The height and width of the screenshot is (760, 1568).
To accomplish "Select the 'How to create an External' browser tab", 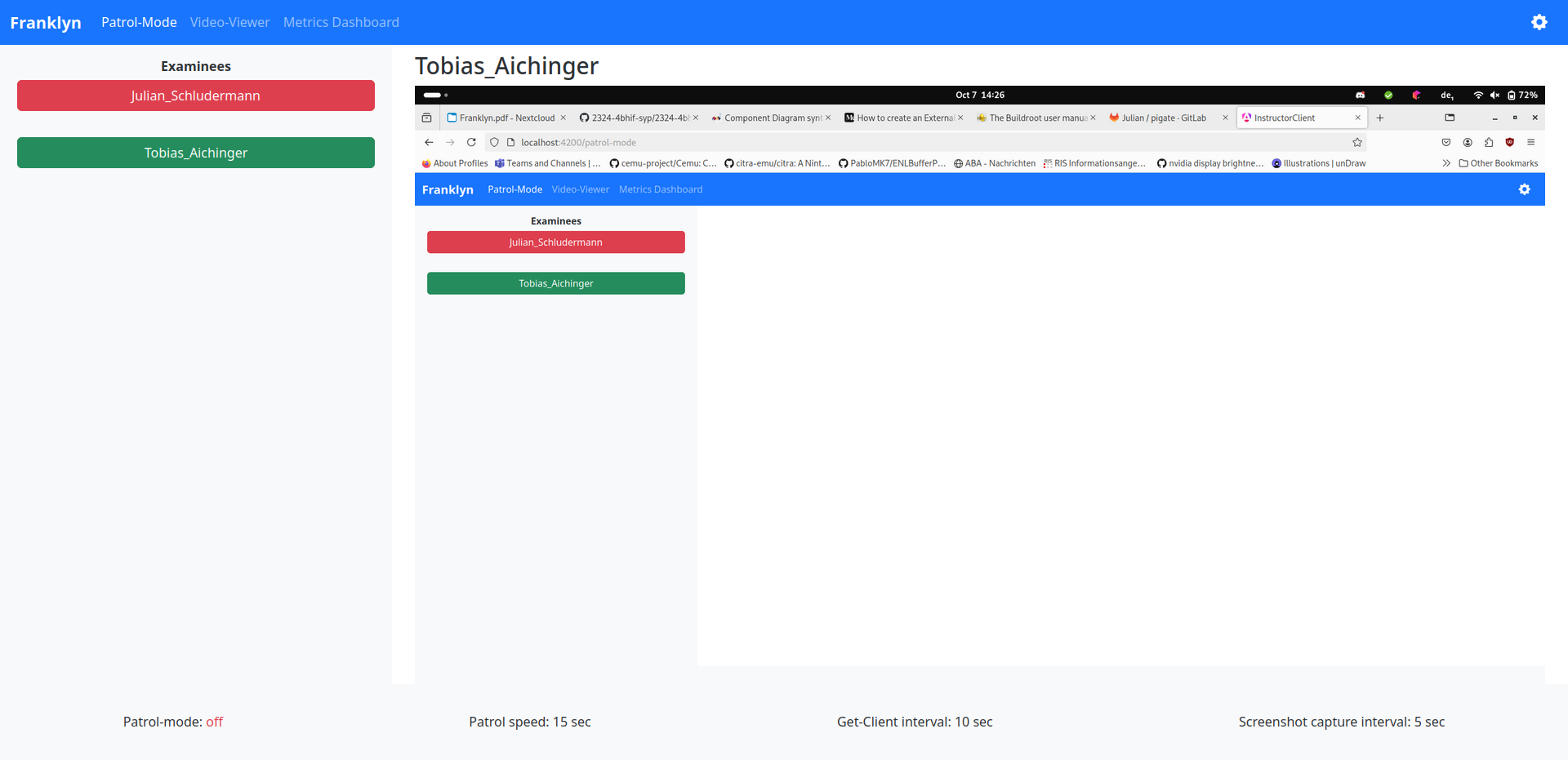I will (904, 118).
